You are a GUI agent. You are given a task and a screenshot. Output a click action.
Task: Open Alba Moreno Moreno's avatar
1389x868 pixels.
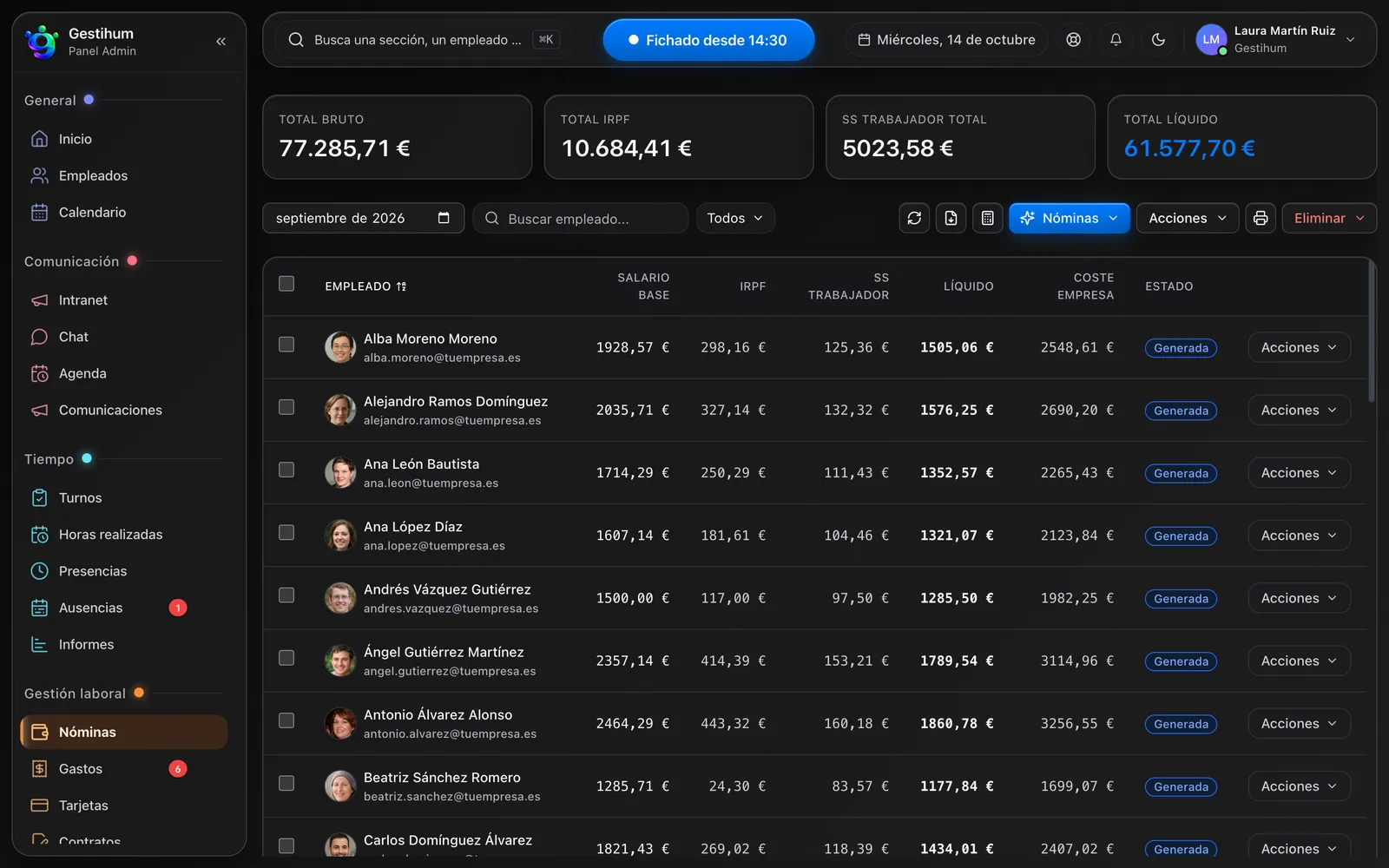coord(340,347)
